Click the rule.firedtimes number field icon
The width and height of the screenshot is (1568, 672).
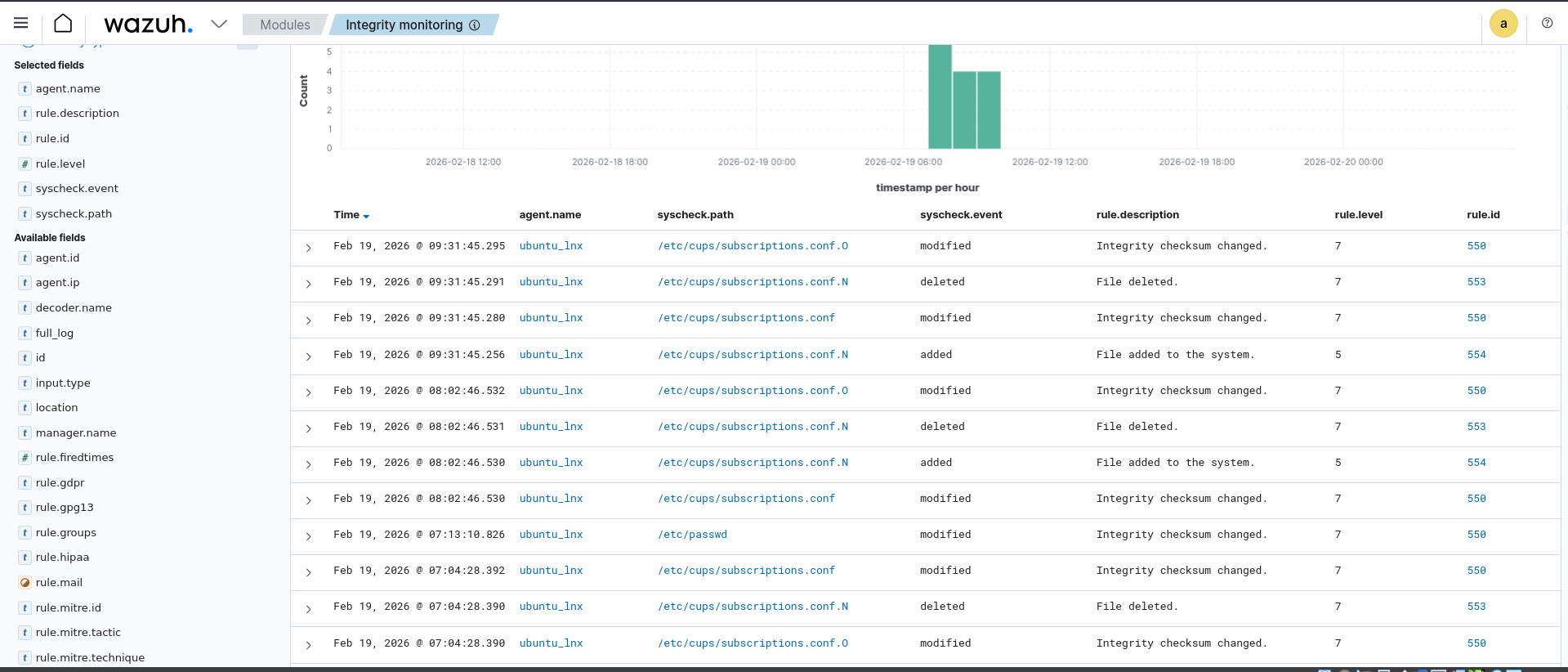click(25, 458)
